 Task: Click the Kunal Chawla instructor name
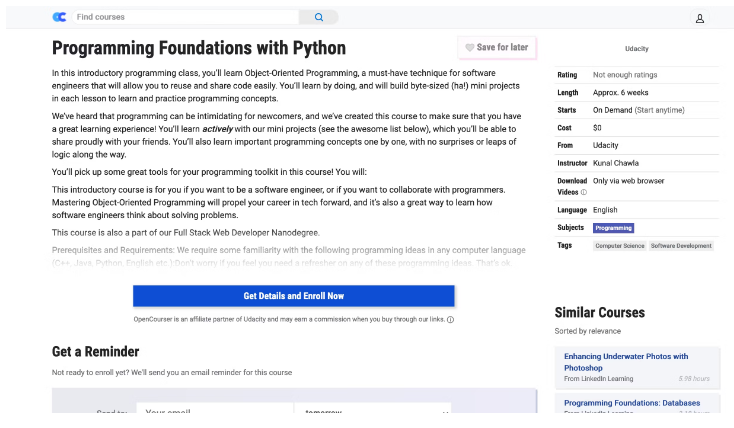point(616,163)
